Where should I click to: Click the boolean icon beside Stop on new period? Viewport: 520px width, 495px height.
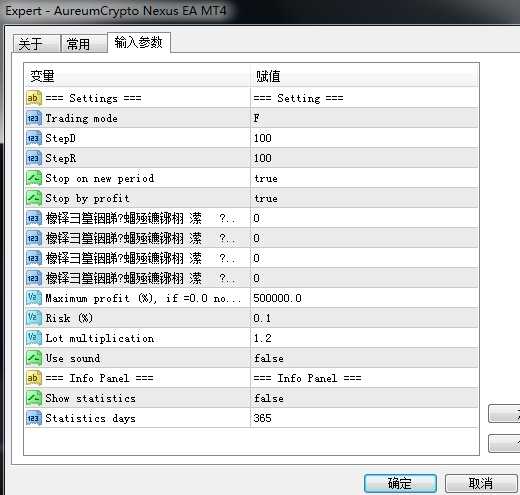pyautogui.click(x=34, y=178)
